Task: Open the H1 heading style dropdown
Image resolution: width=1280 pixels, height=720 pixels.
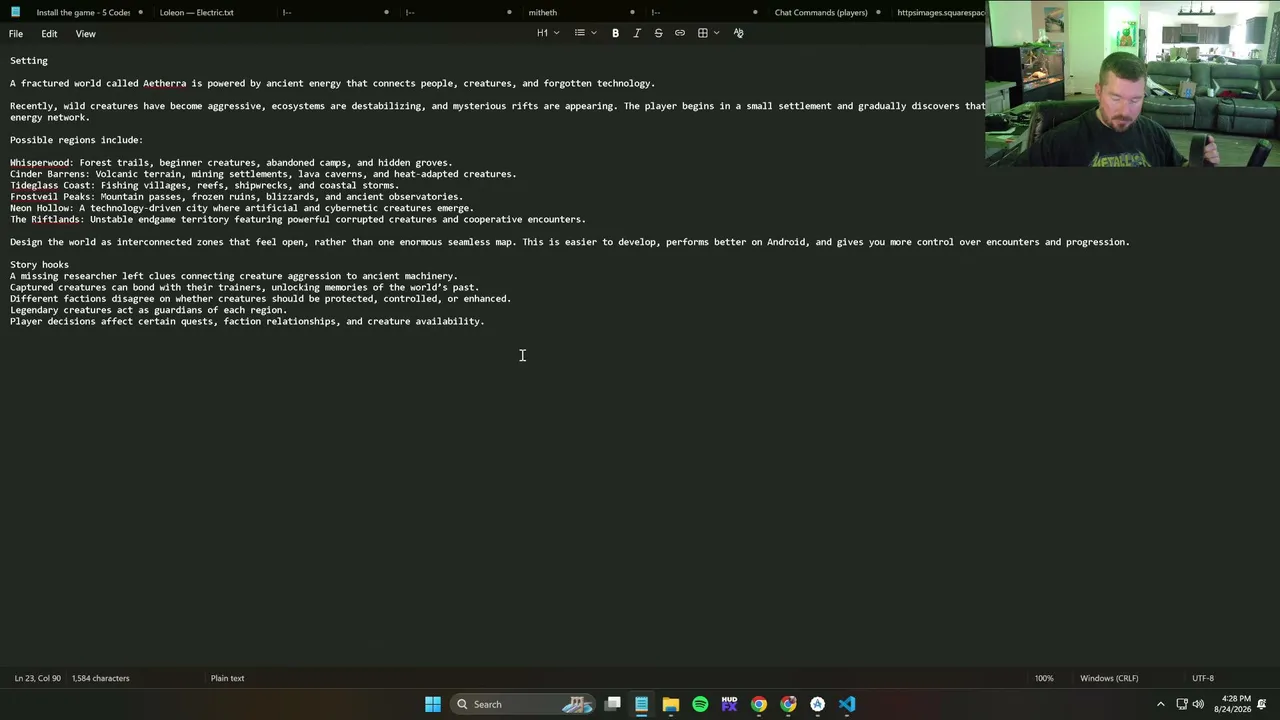Action: 548,33
